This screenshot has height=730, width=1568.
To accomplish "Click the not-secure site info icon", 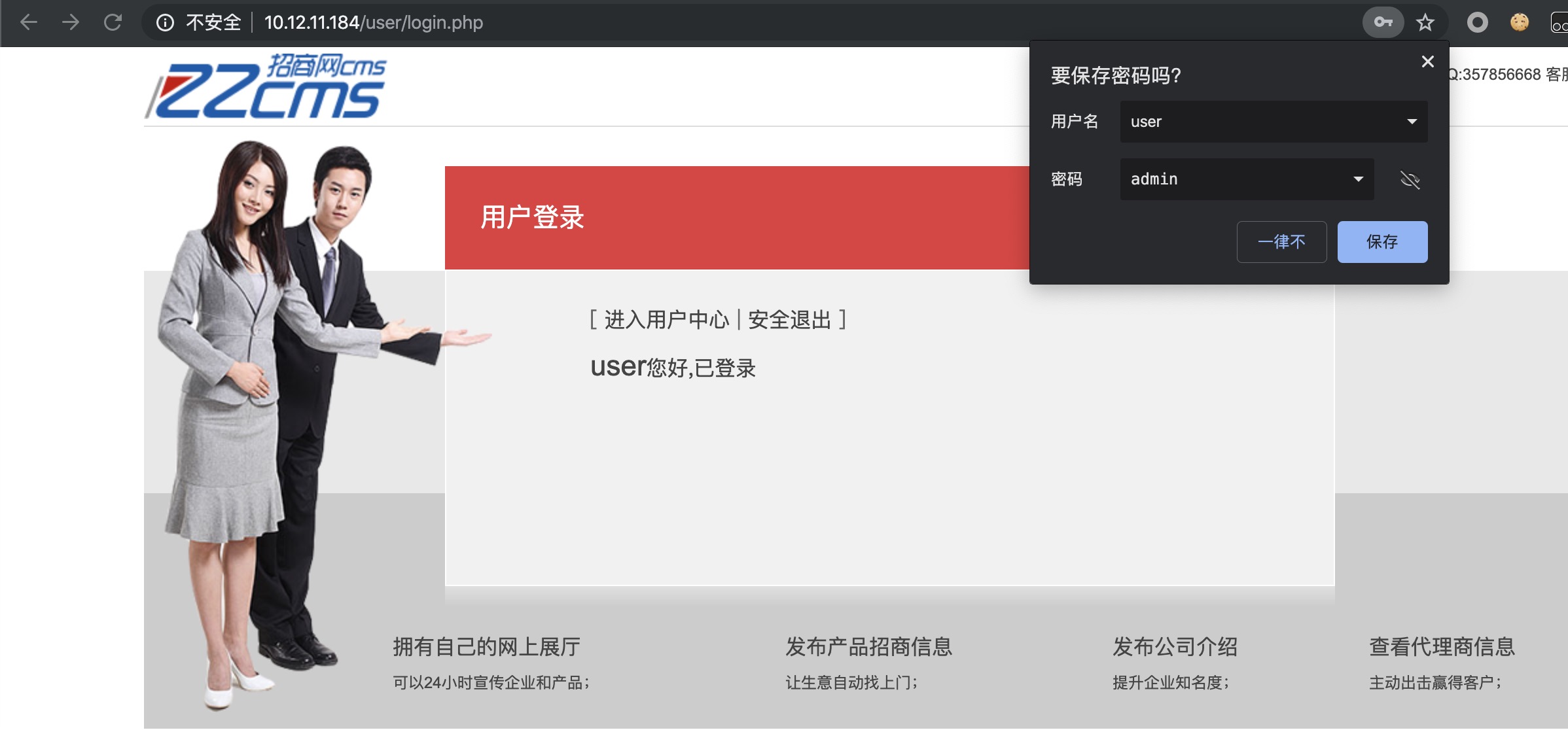I will coord(165,23).
